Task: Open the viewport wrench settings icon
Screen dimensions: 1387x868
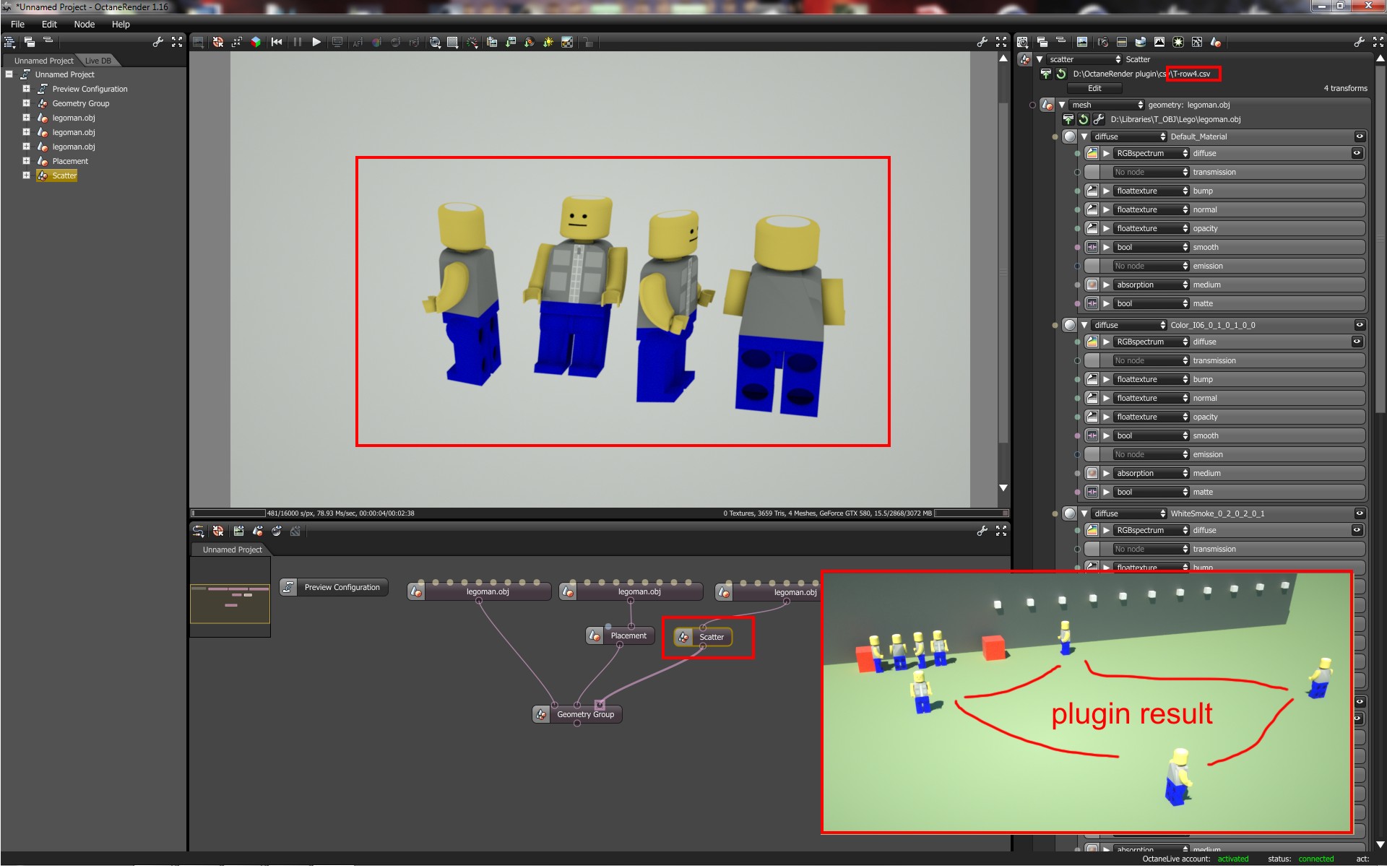Action: point(982,43)
